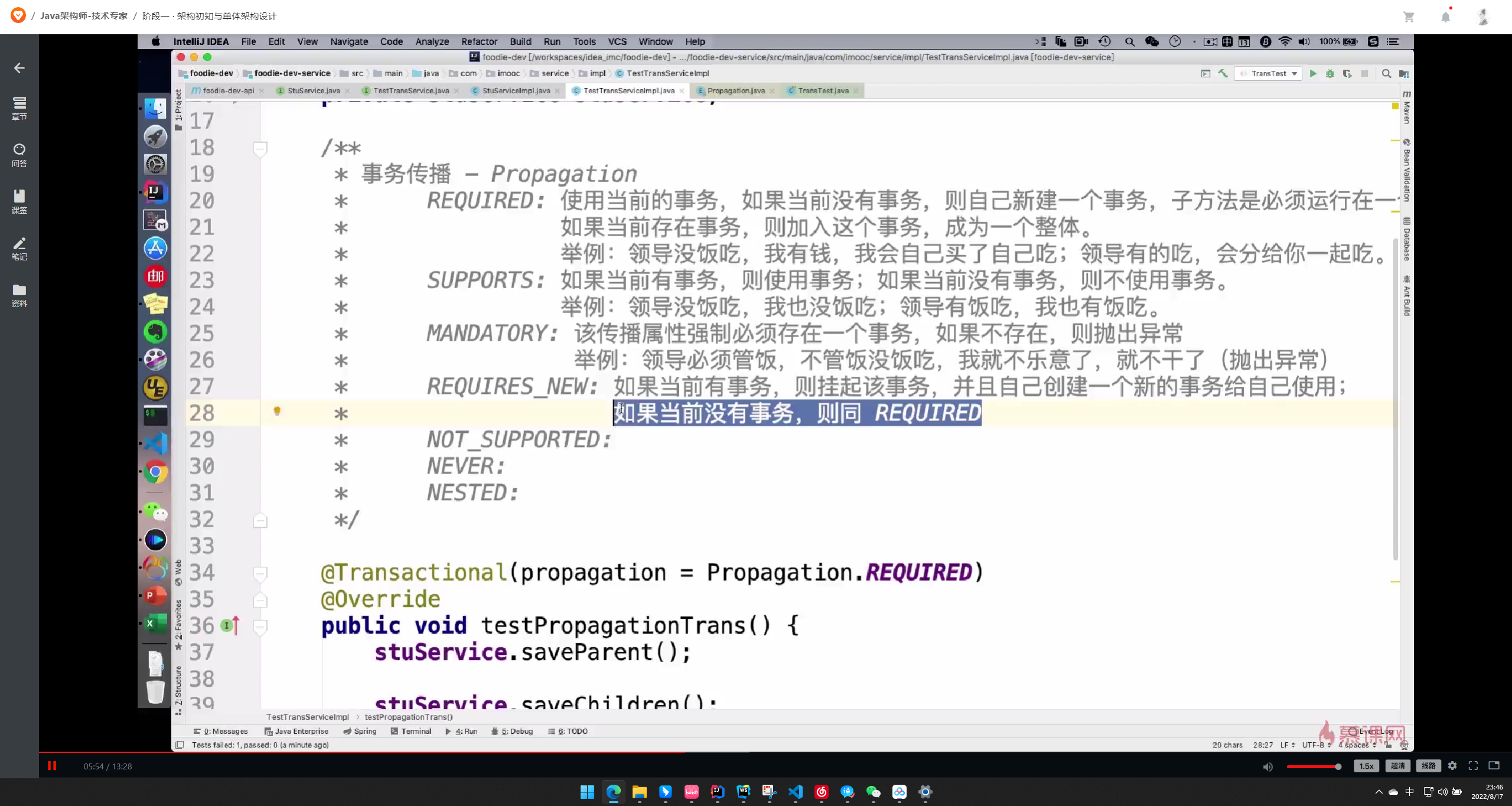This screenshot has width=1512, height=806.
Task: Toggle 超清 video quality
Action: click(1397, 766)
